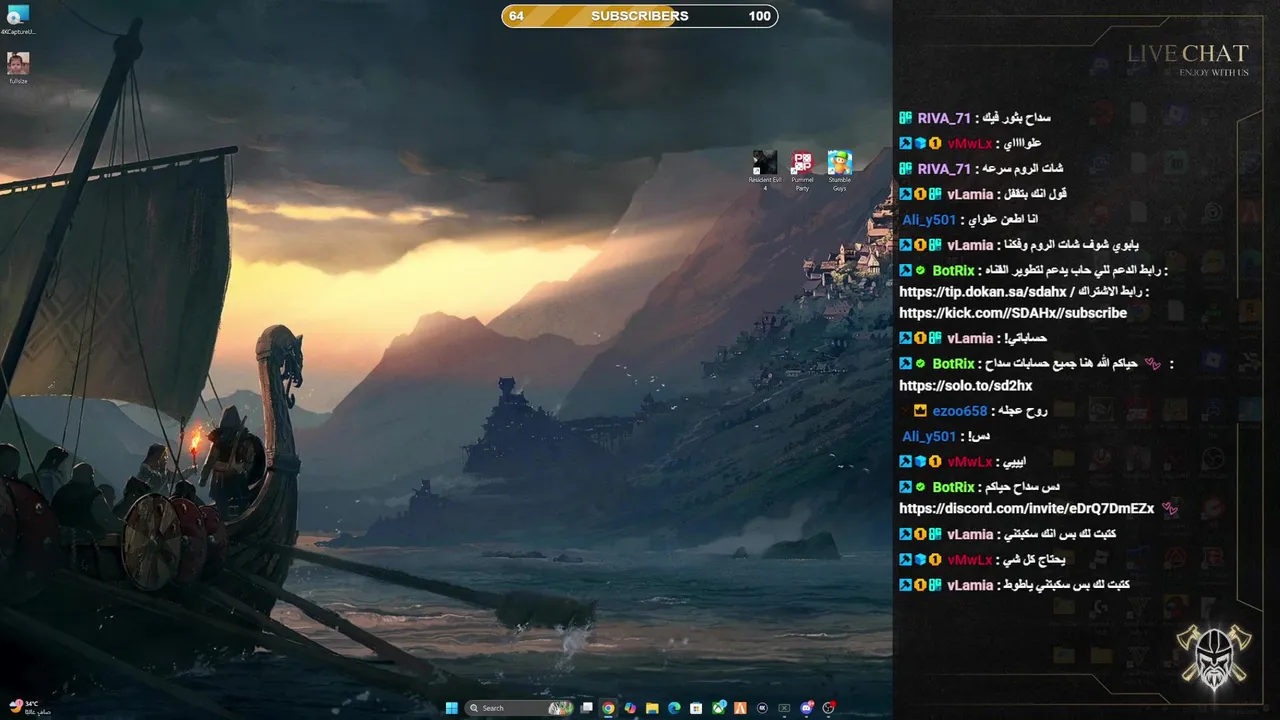Click RIVA_71 on the first chat message

coord(944,118)
